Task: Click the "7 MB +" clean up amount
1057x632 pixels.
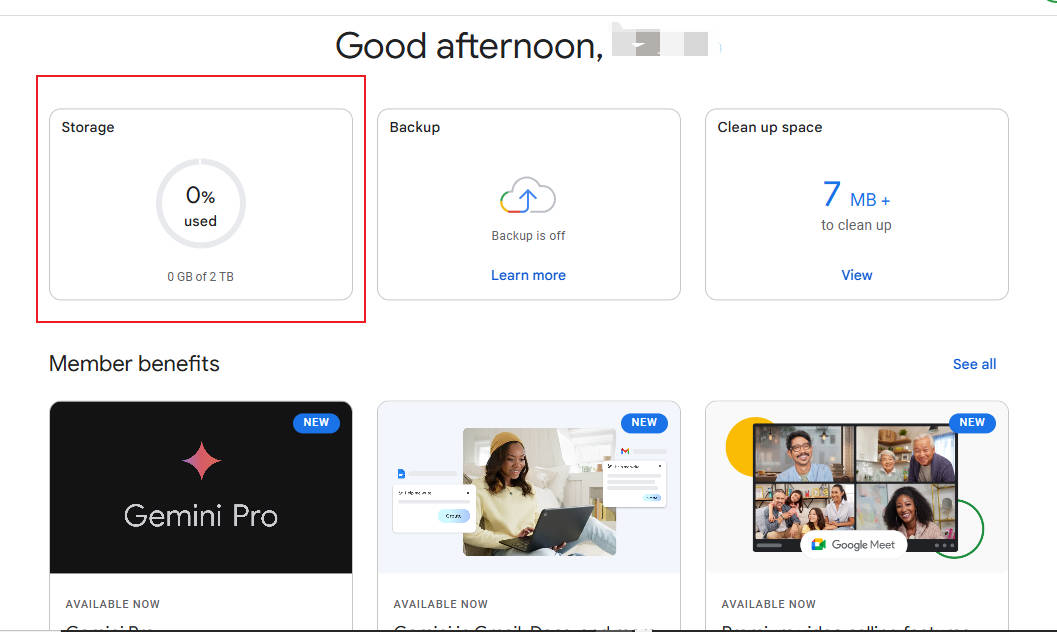Action: pyautogui.click(x=856, y=195)
